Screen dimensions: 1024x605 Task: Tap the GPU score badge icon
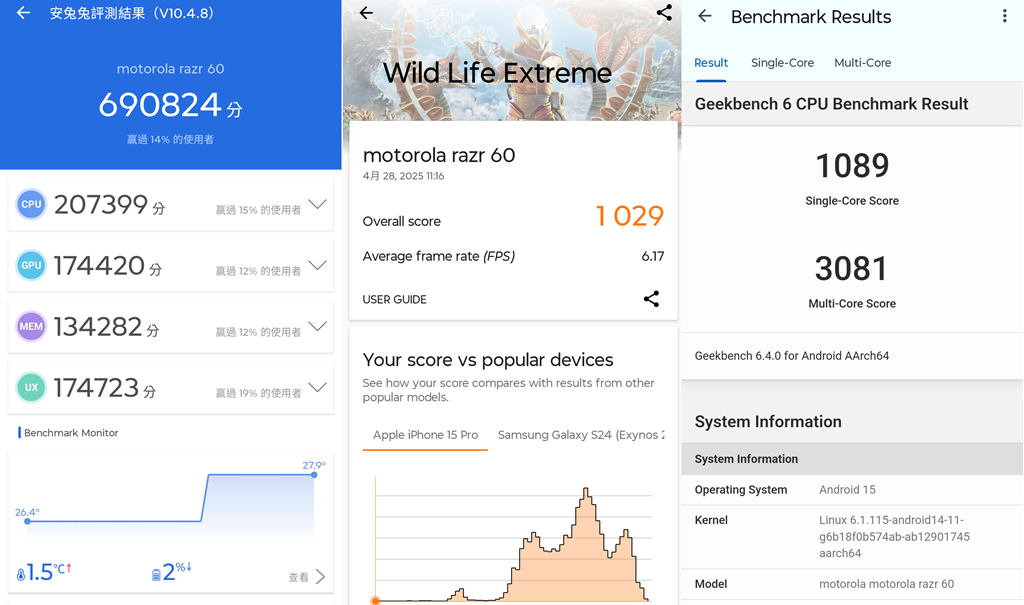(31, 265)
